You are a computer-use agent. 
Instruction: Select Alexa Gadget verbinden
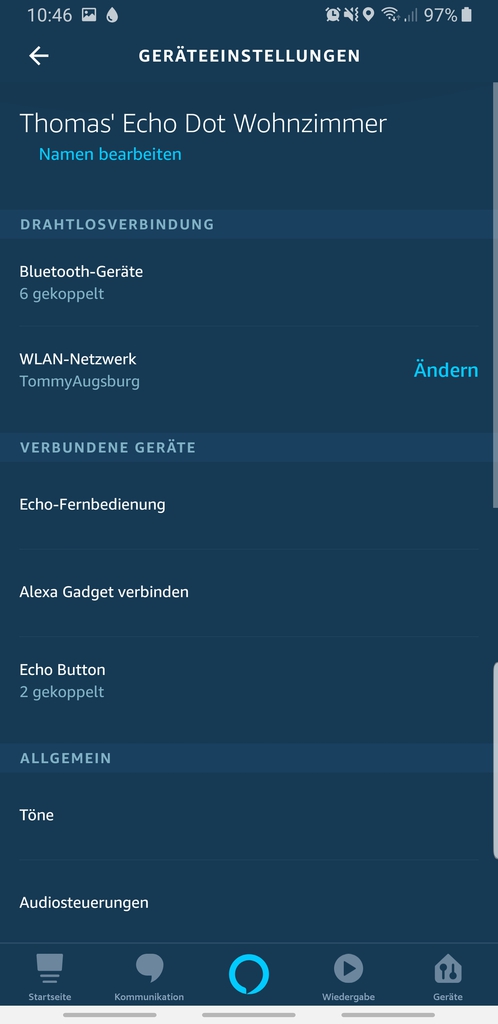249,592
